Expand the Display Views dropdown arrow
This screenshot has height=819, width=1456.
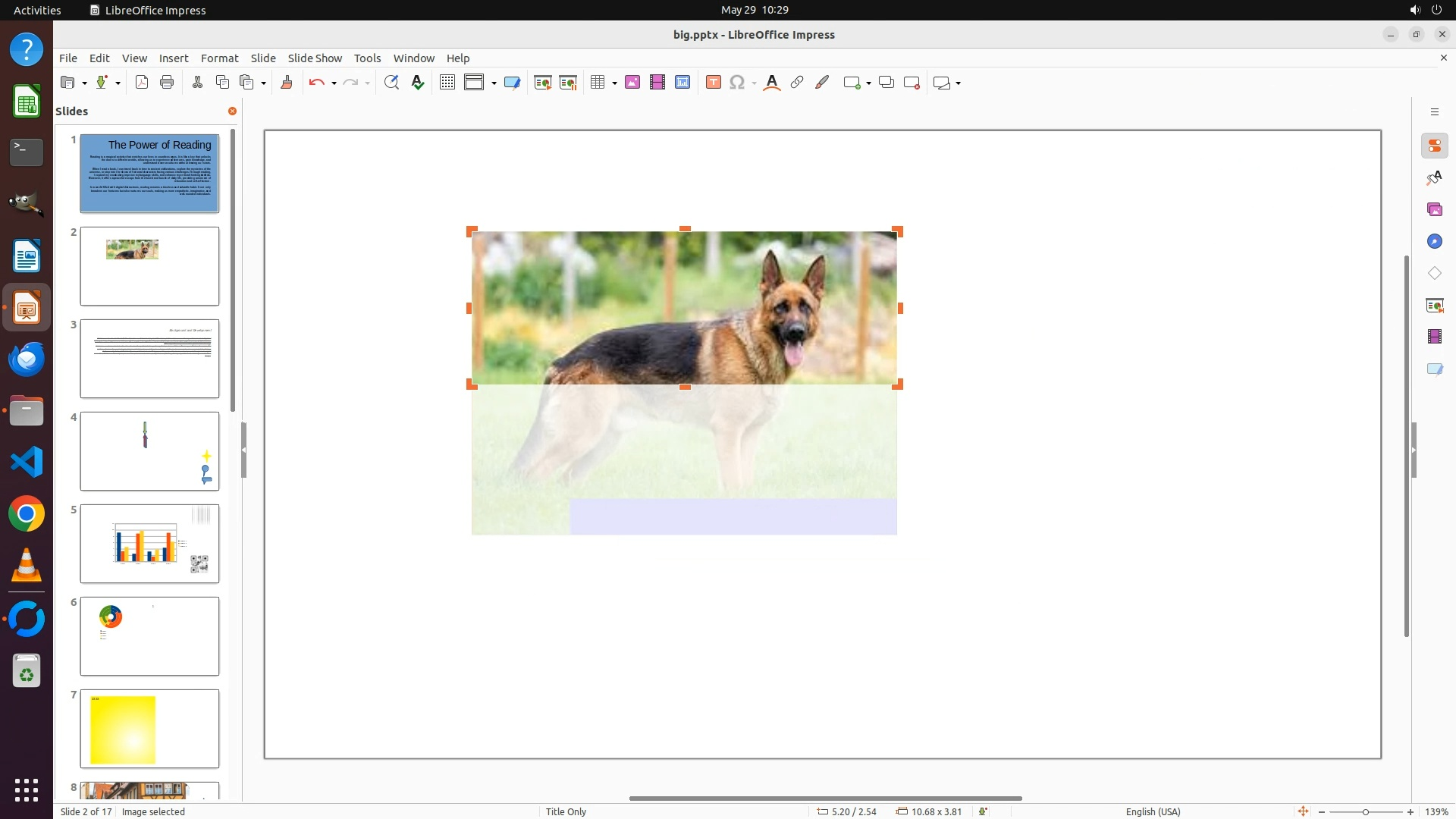coord(494,83)
